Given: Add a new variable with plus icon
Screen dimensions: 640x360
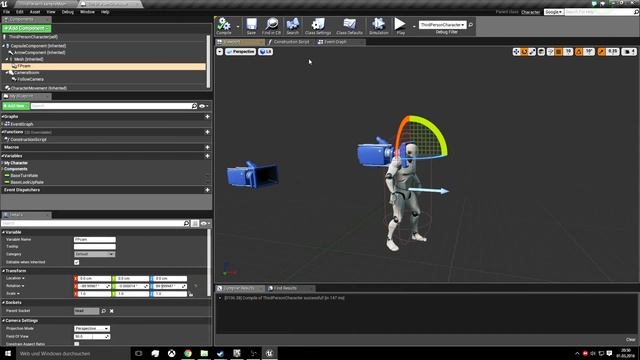Looking at the screenshot, I should (x=207, y=156).
